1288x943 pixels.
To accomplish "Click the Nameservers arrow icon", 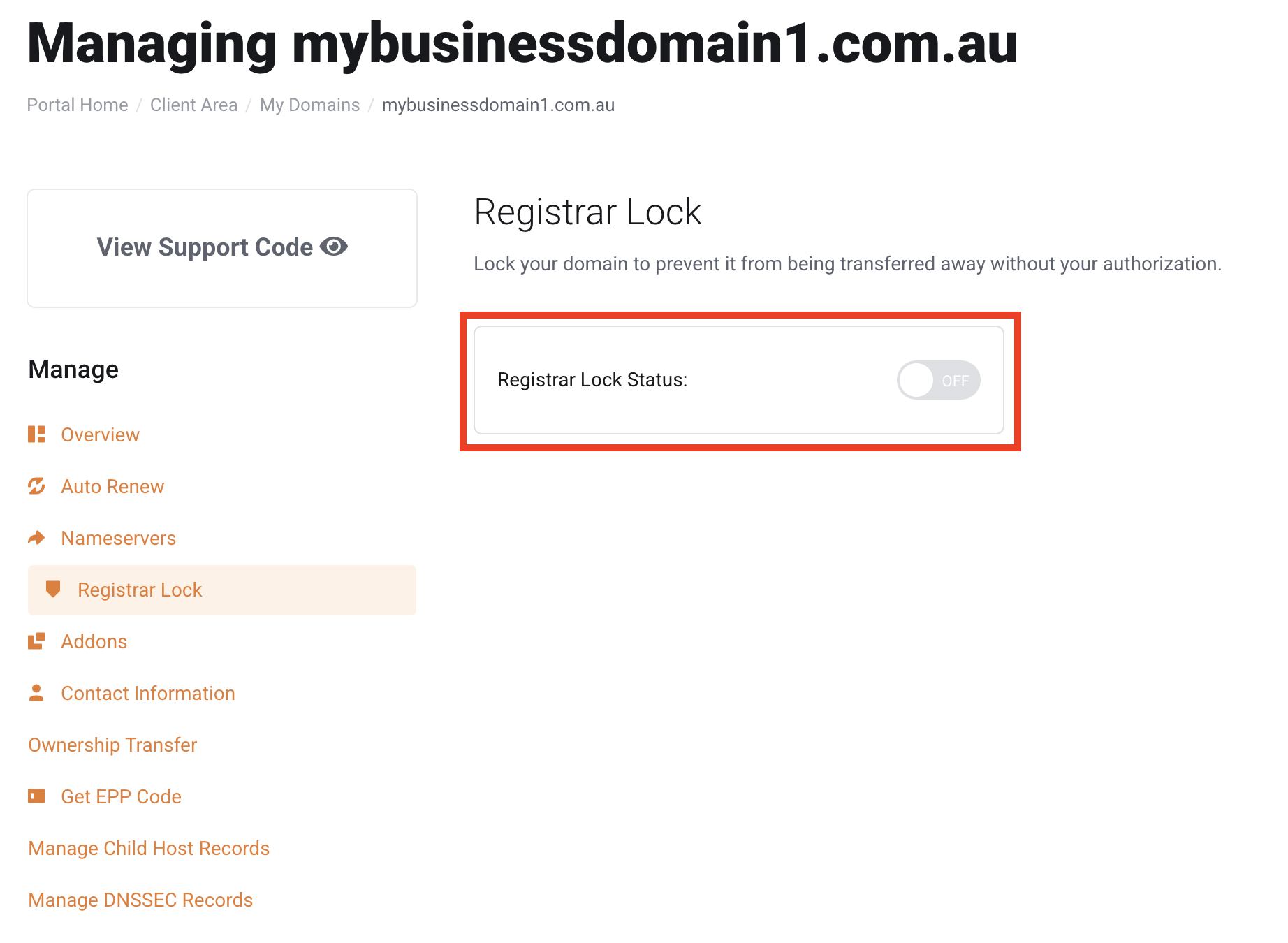I will 36,537.
